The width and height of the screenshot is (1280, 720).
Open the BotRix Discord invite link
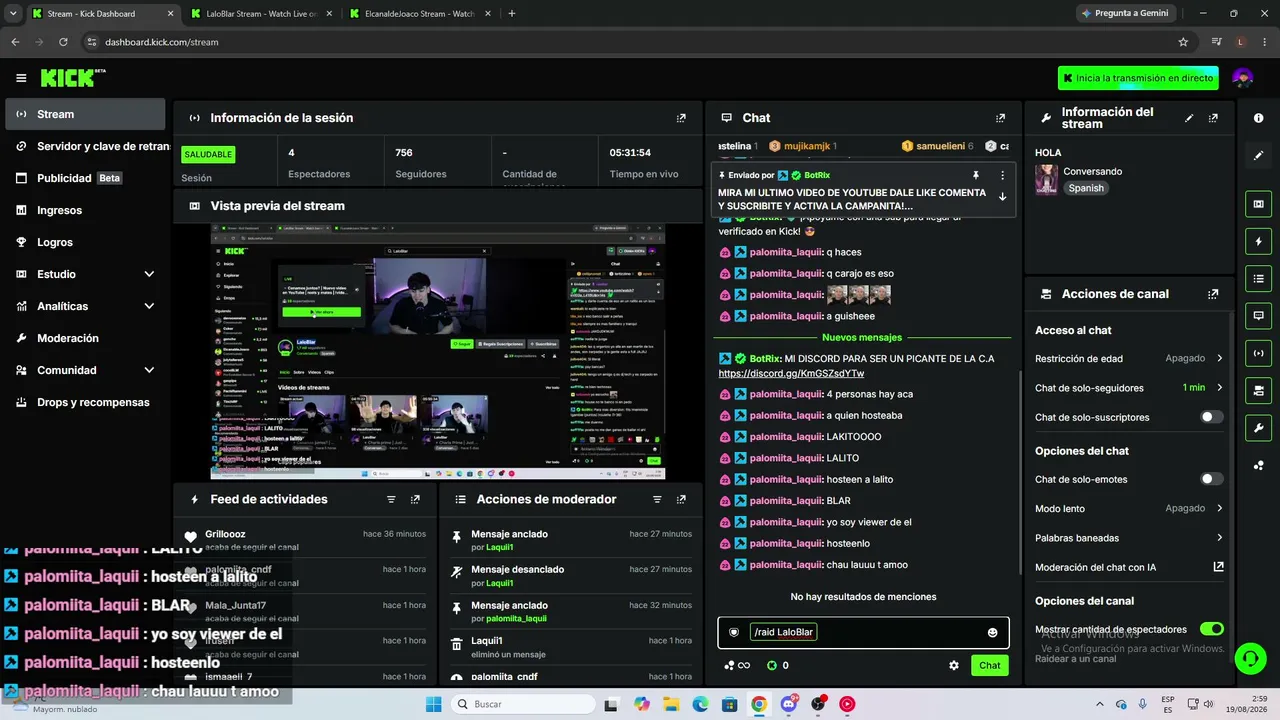(791, 373)
